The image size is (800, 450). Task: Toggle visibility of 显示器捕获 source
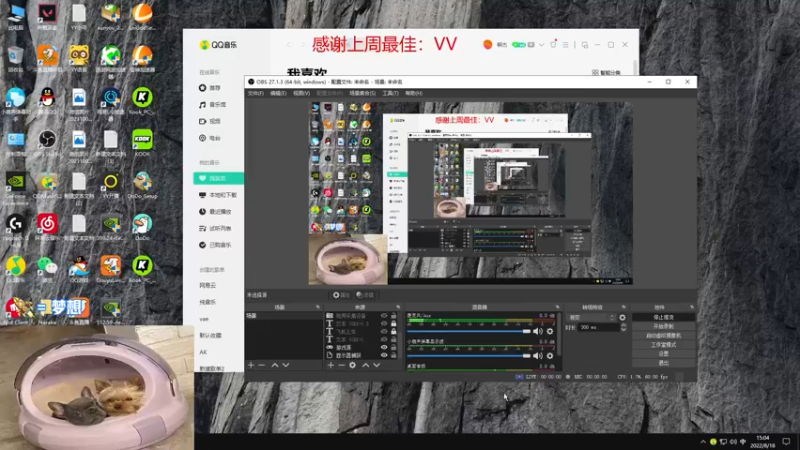coord(384,355)
